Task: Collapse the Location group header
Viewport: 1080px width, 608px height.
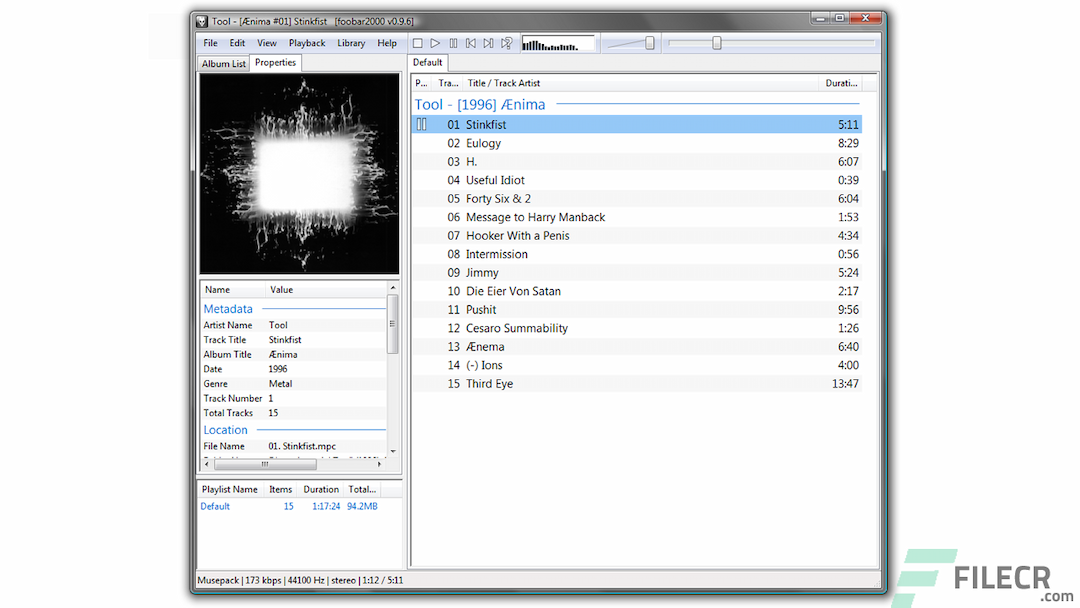Action: [x=226, y=430]
